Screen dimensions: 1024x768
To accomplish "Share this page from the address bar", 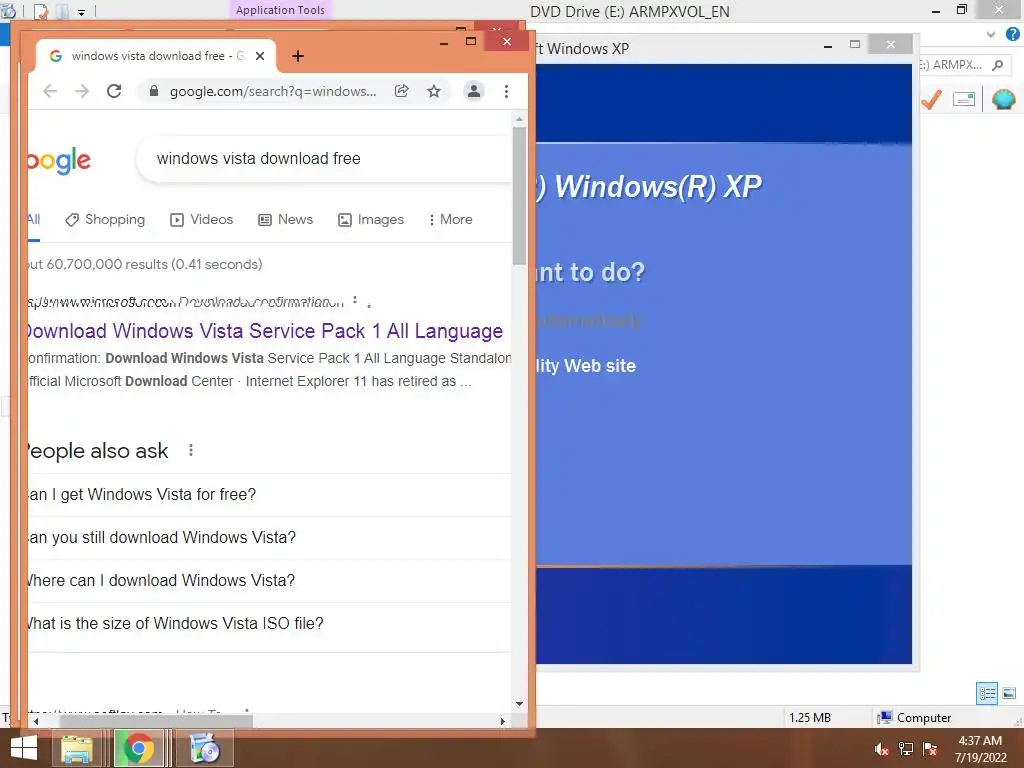I will [402, 91].
